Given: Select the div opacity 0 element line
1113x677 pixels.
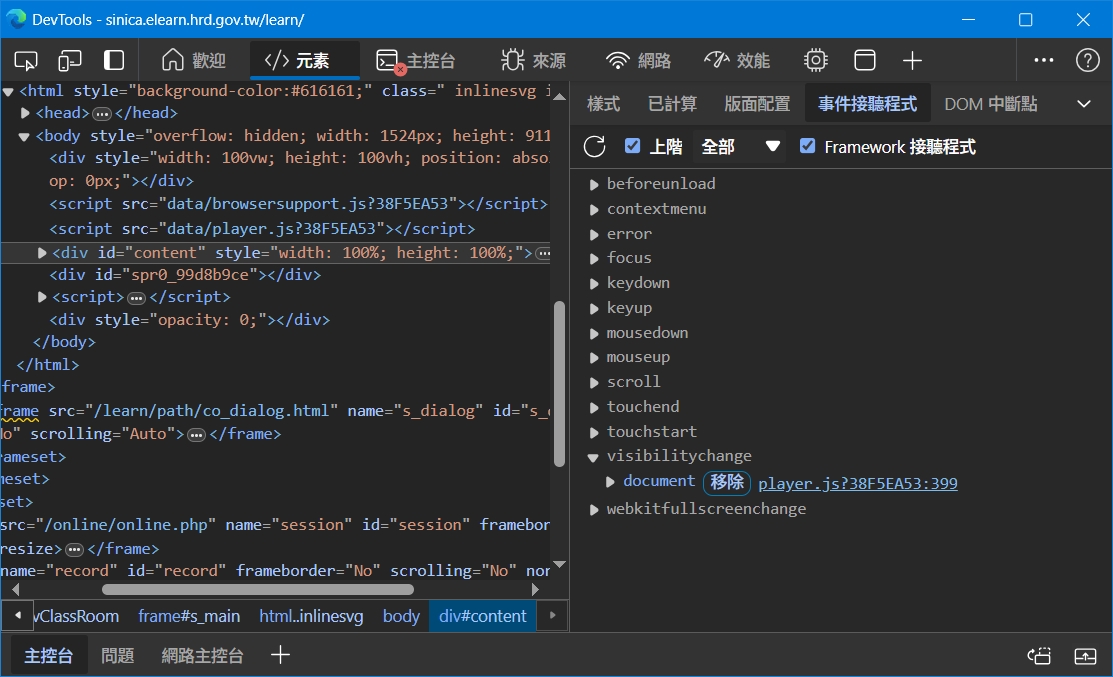Looking at the screenshot, I should pyautogui.click(x=190, y=320).
